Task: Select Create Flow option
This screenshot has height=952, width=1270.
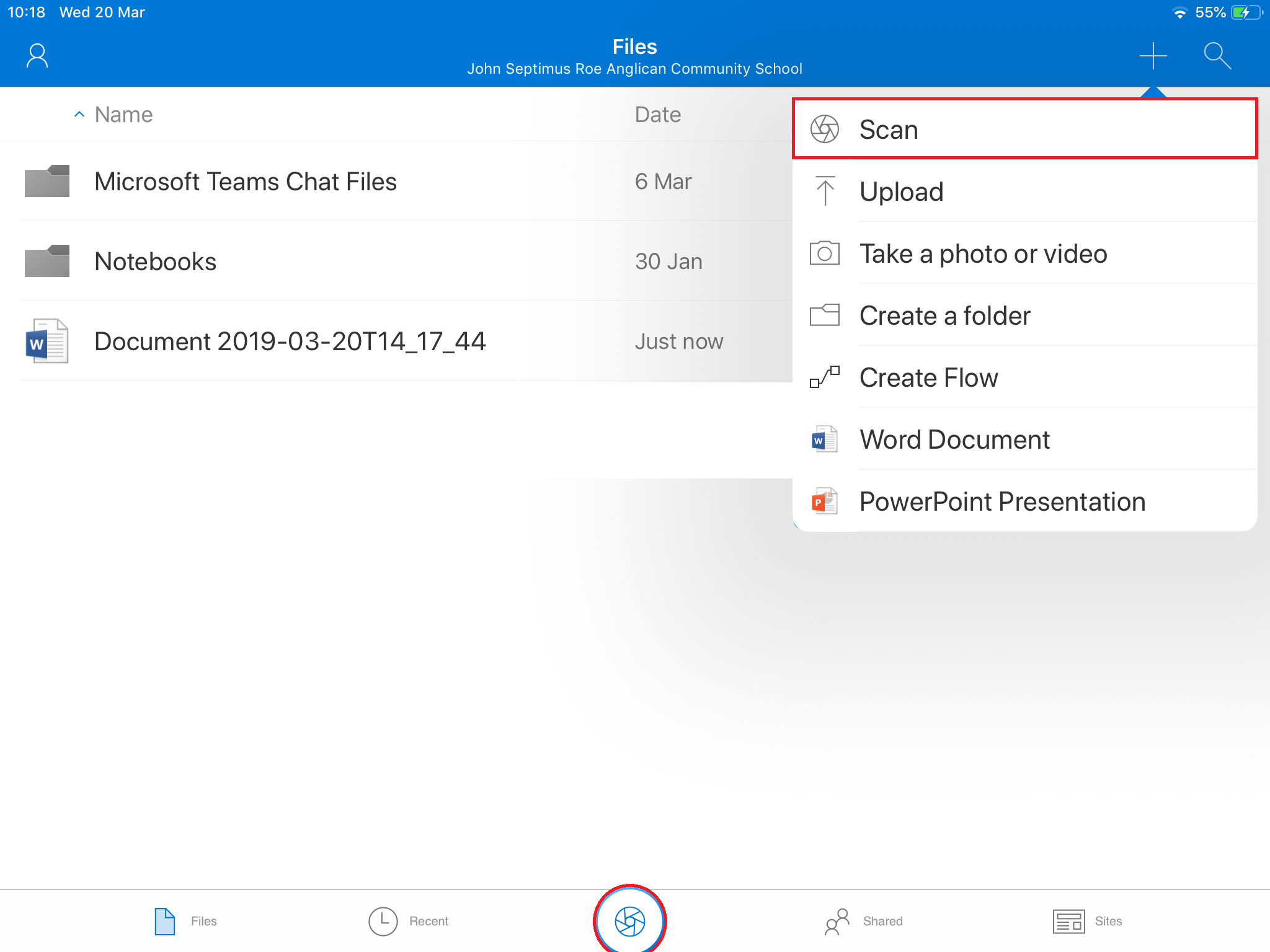Action: (x=1025, y=377)
